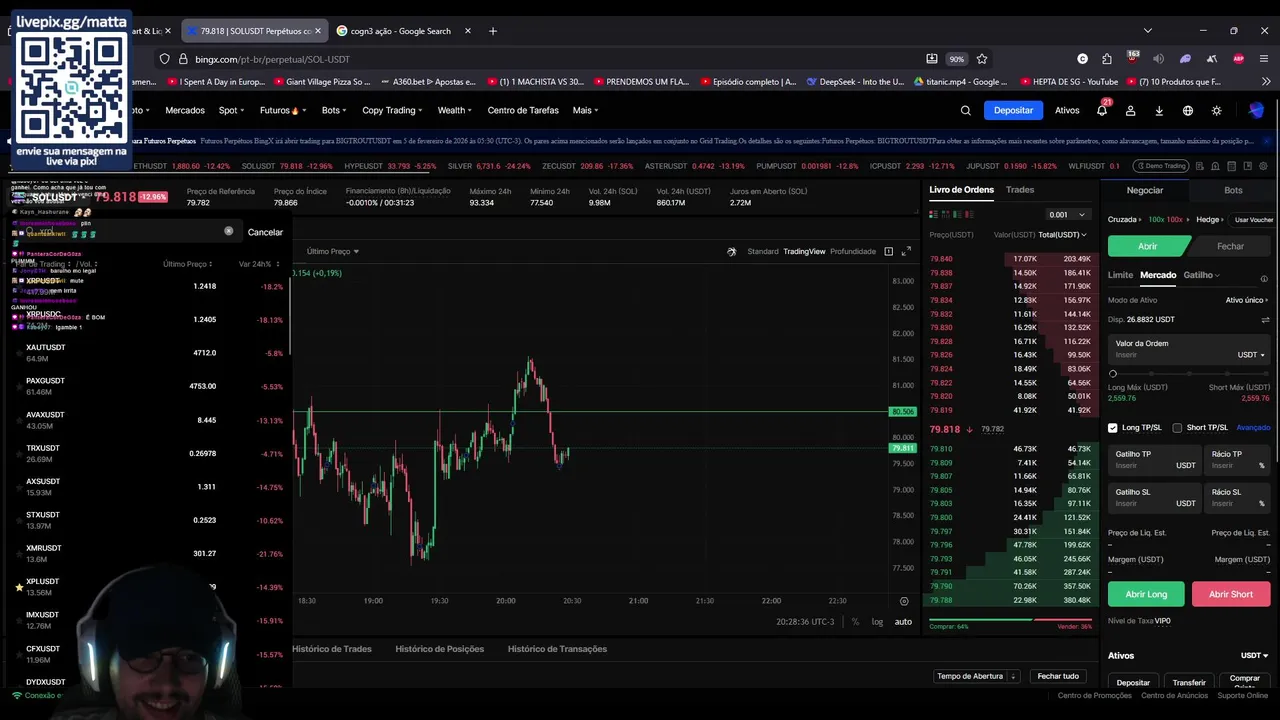Open the notifications bell icon
The height and width of the screenshot is (720, 1280).
(x=1102, y=110)
